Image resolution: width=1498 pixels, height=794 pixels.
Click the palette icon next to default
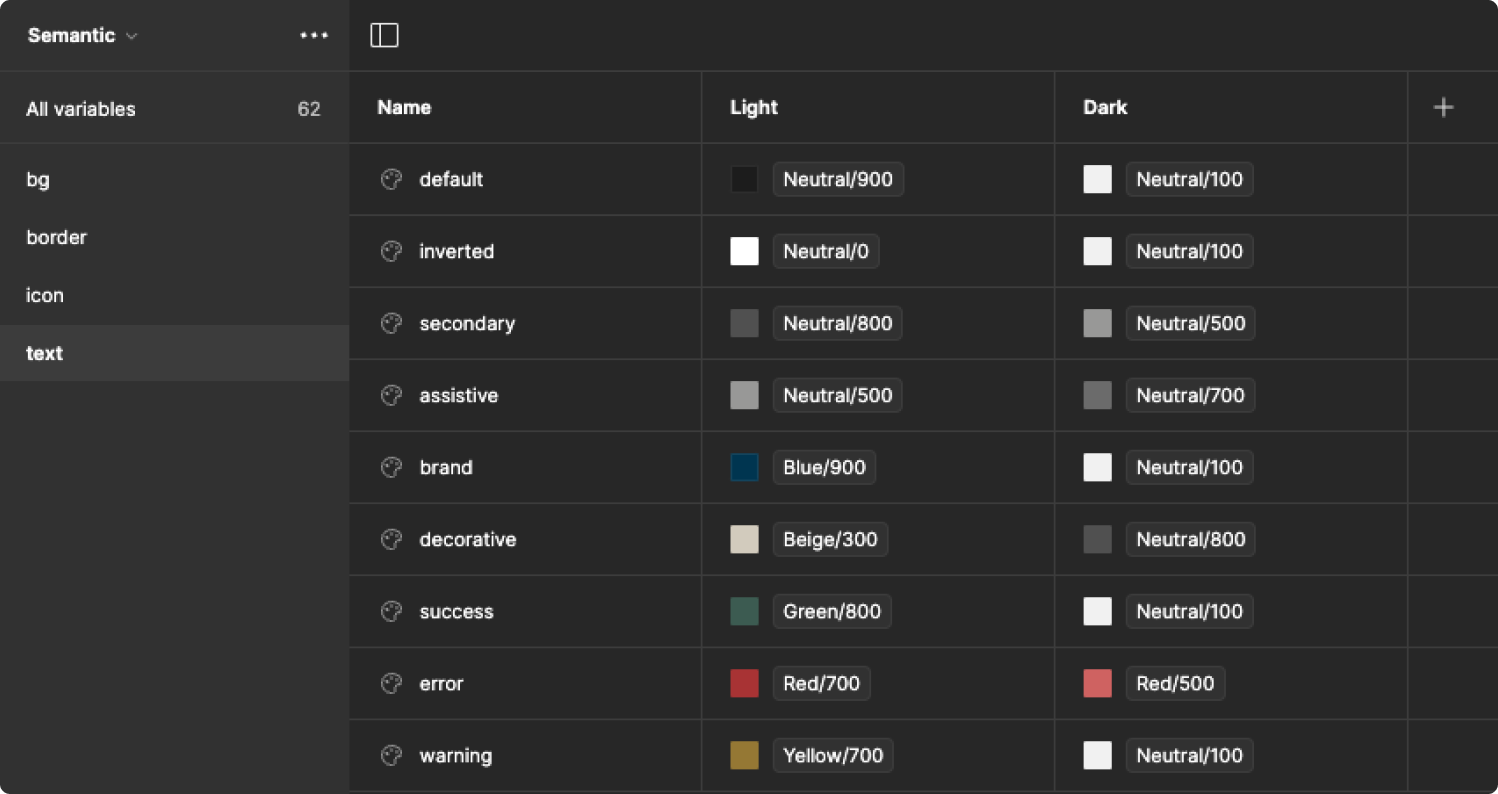pyautogui.click(x=390, y=179)
